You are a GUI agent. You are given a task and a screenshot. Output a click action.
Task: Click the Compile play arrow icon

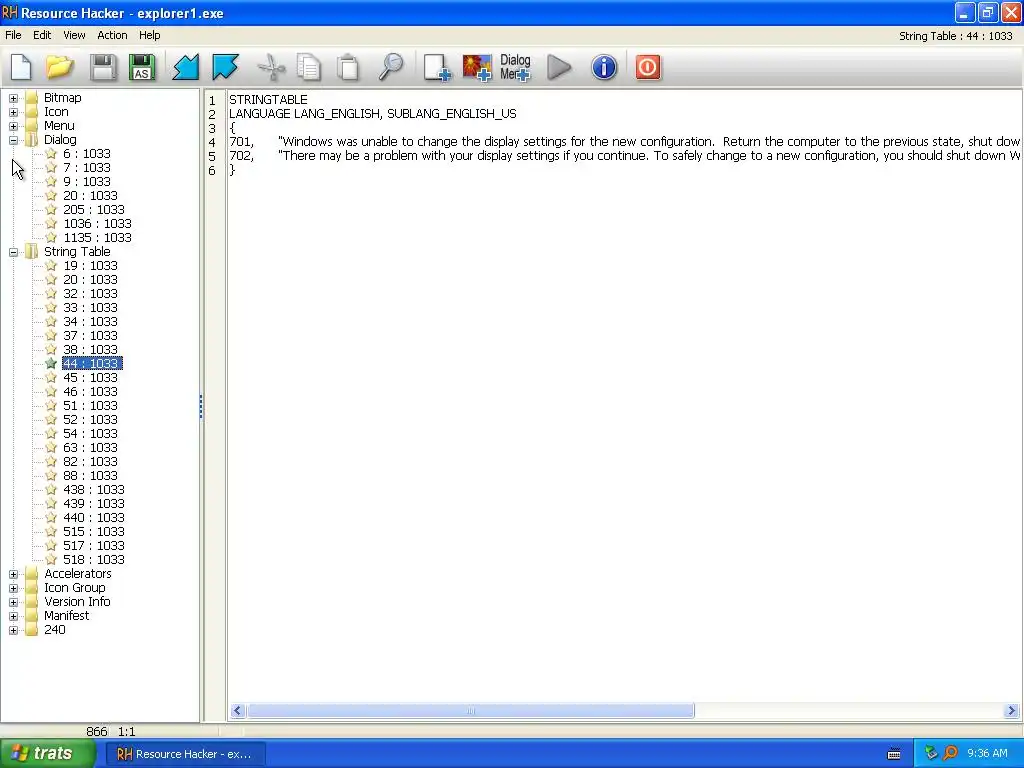click(x=559, y=67)
